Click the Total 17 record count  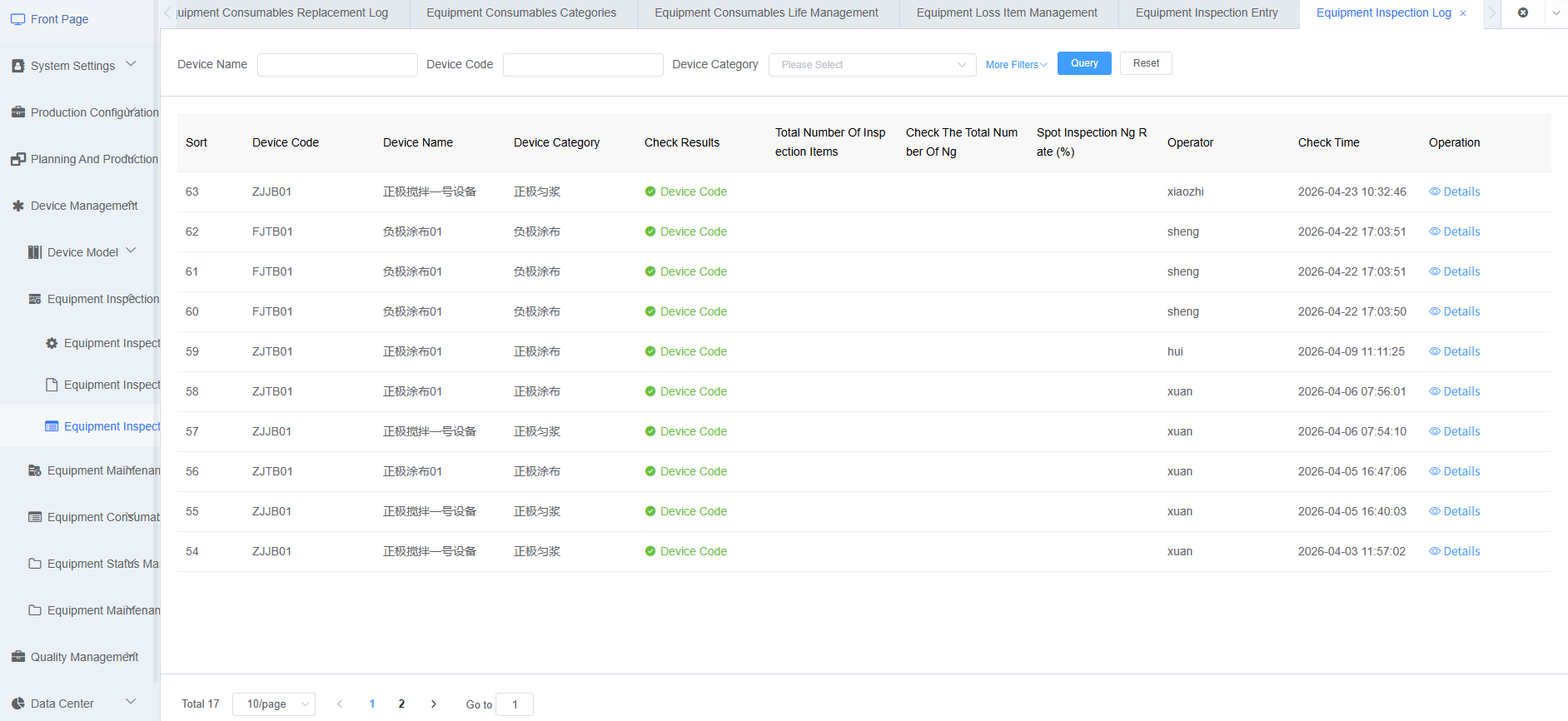point(201,704)
